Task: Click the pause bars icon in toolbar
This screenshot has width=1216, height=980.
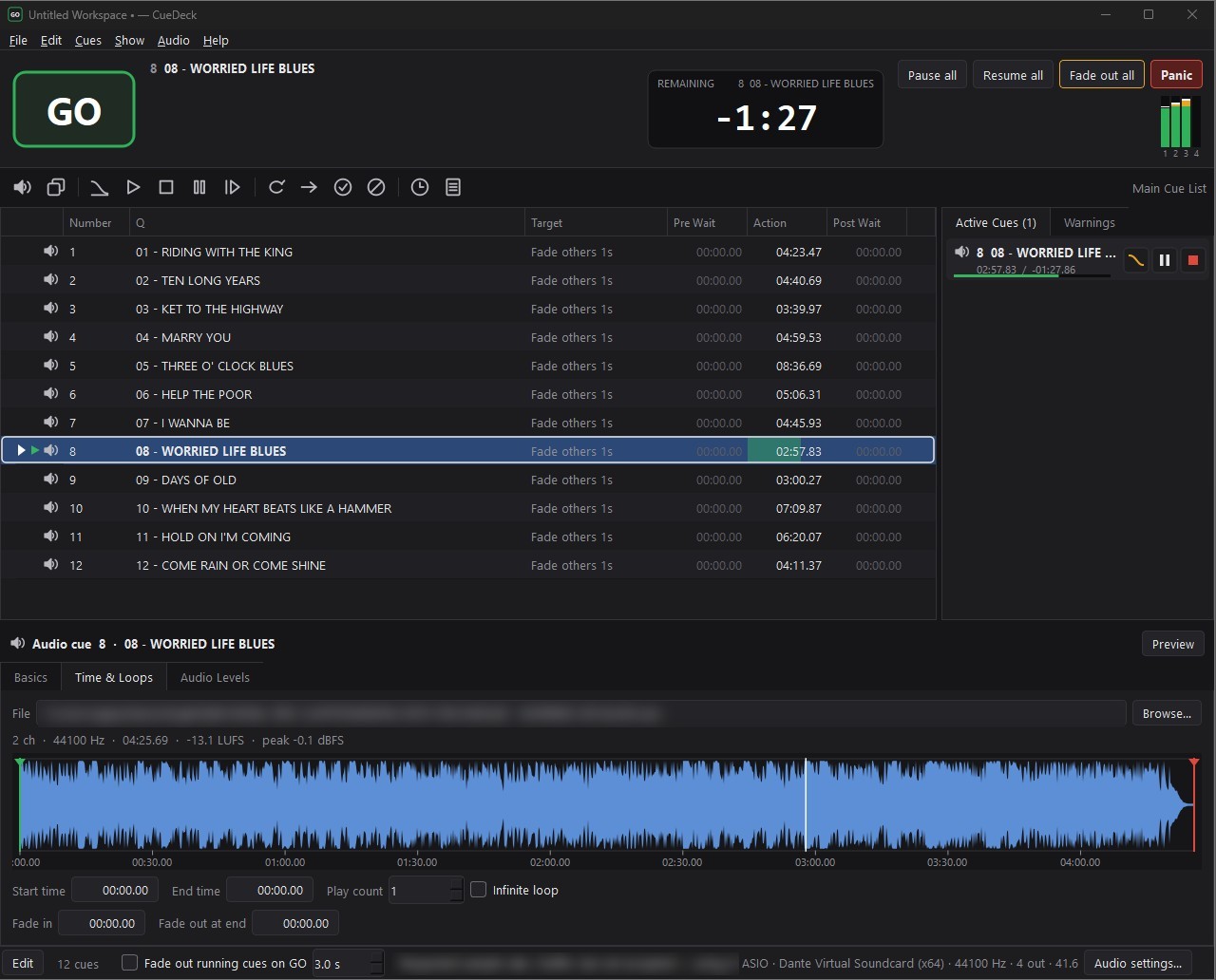Action: point(199,187)
